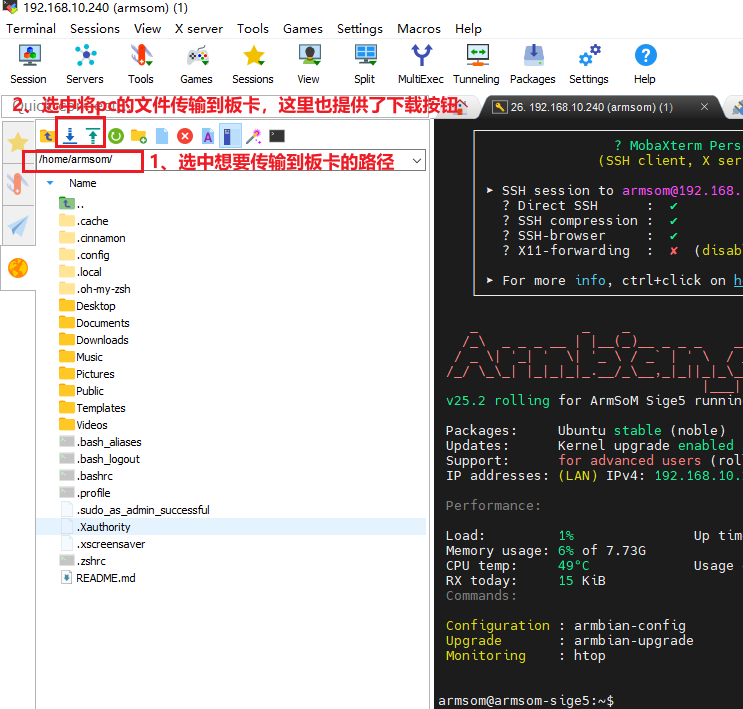Toggle the follow terminal folder icon
The height and width of the screenshot is (709, 743).
230,135
